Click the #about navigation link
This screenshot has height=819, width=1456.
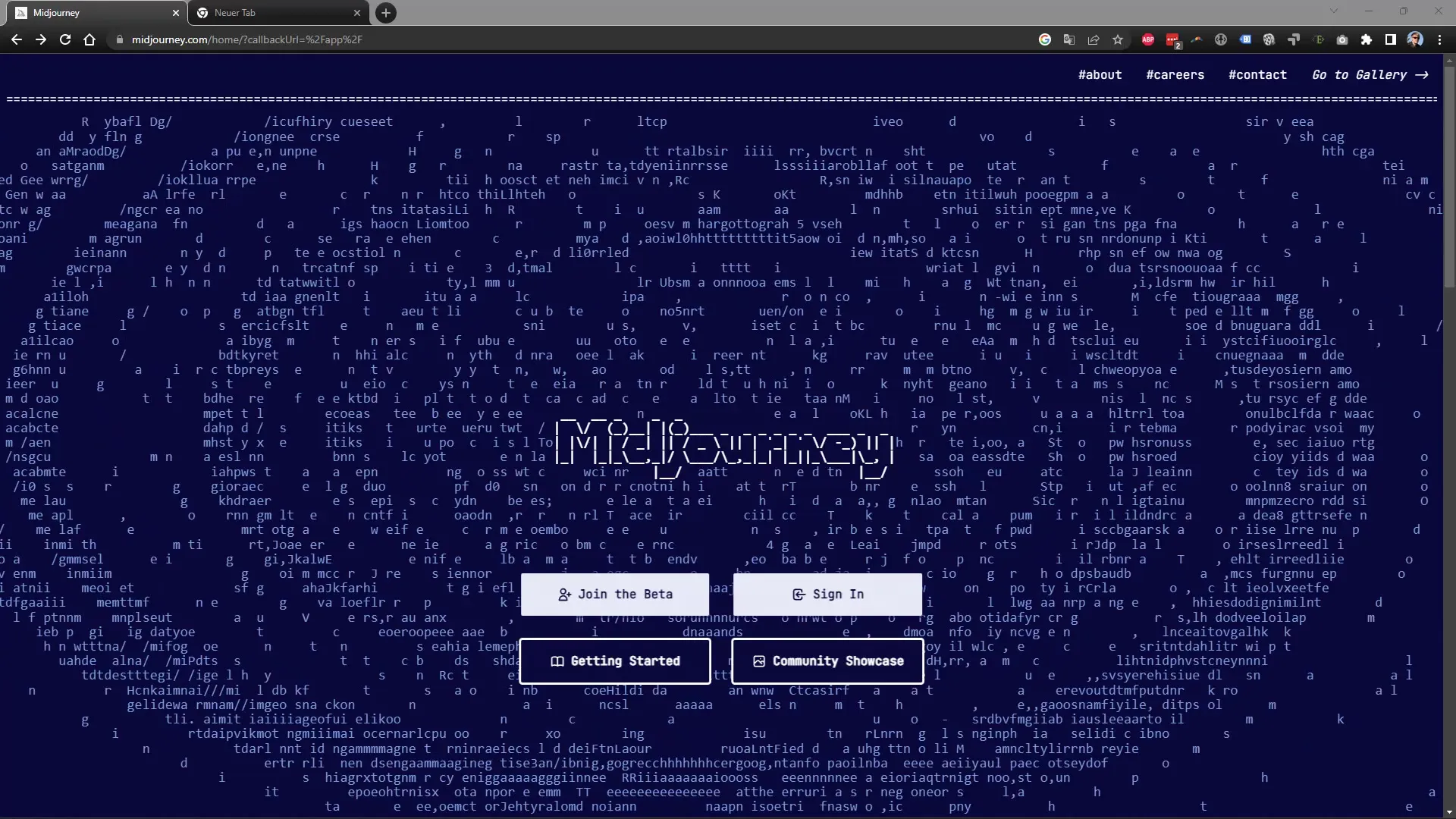(x=1100, y=74)
